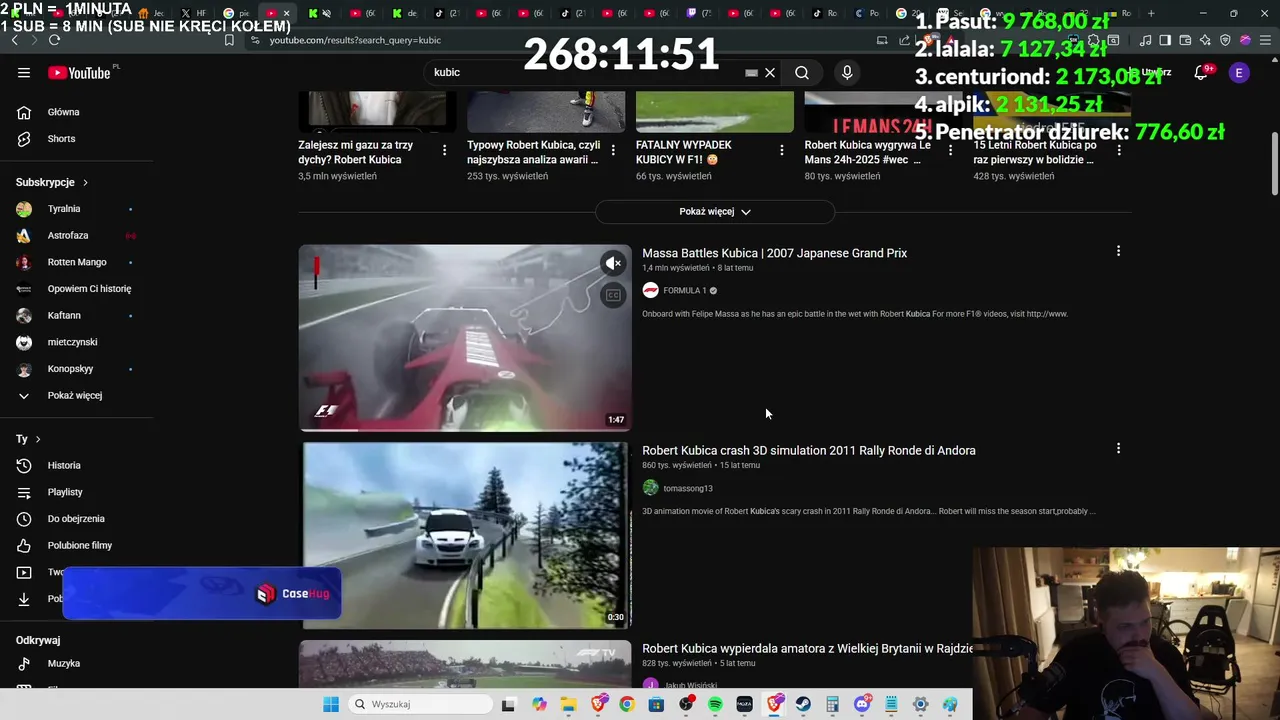
Task: Open FORMULA 1 channel link
Action: click(684, 291)
